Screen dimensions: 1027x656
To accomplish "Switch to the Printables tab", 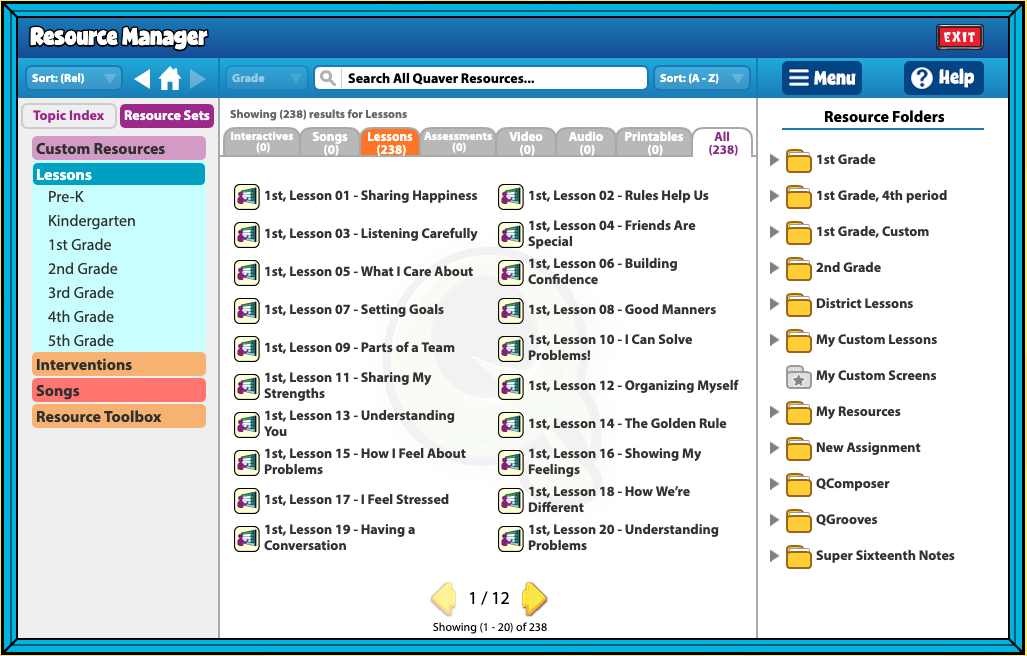I will tap(654, 142).
